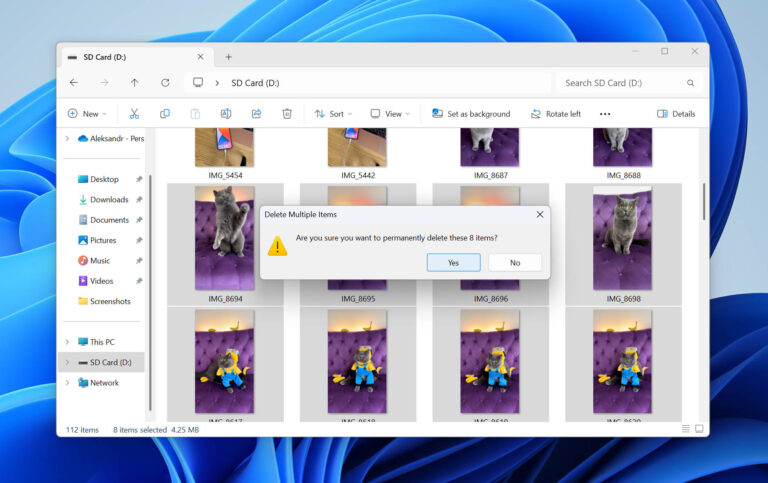Switch to large thumbnails view icon
This screenshot has width=768, height=483.
[x=699, y=429]
